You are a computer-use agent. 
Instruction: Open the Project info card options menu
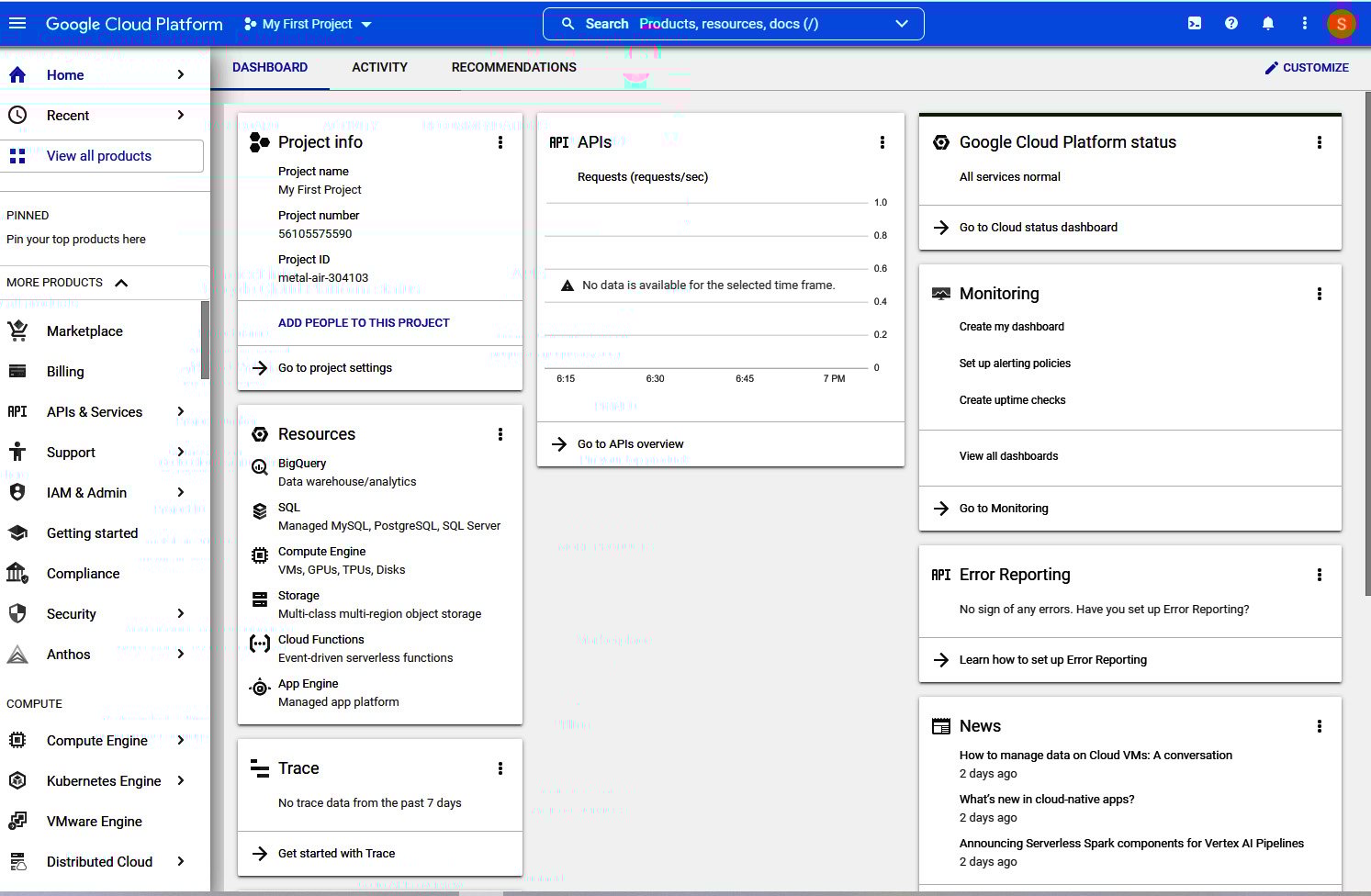(500, 142)
